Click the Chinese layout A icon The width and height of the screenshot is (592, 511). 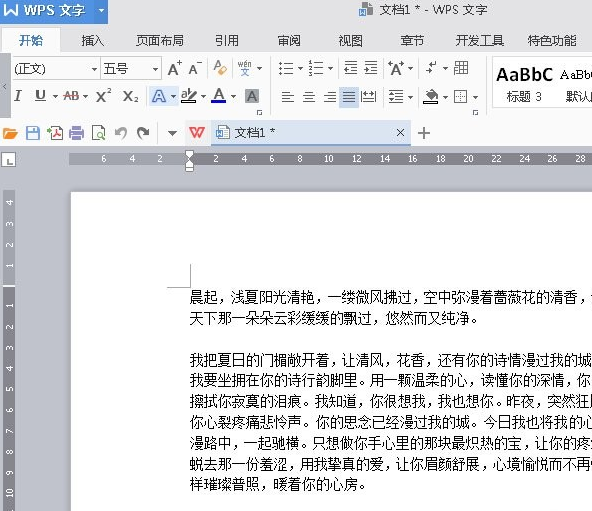pos(396,68)
